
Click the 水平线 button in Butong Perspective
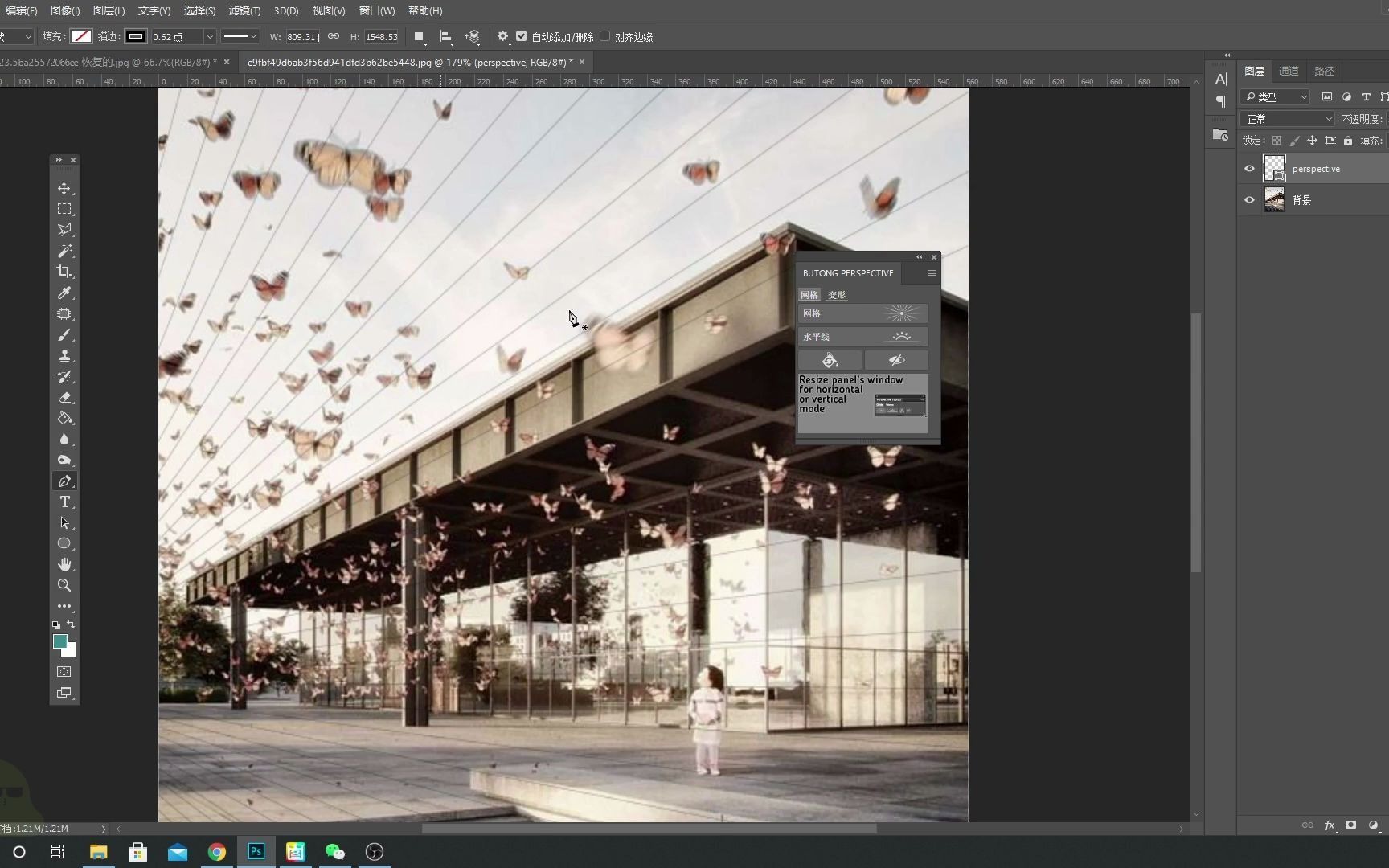[x=862, y=337]
